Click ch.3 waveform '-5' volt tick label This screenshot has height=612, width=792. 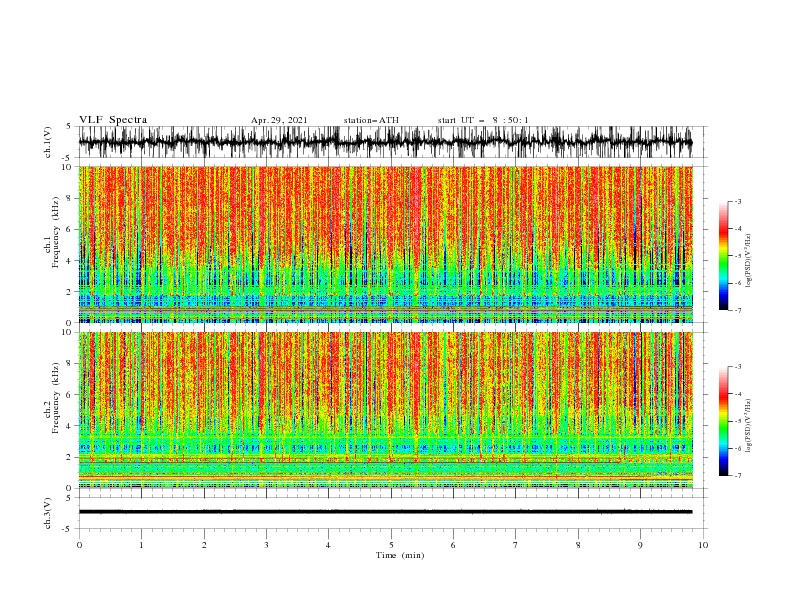point(67,529)
